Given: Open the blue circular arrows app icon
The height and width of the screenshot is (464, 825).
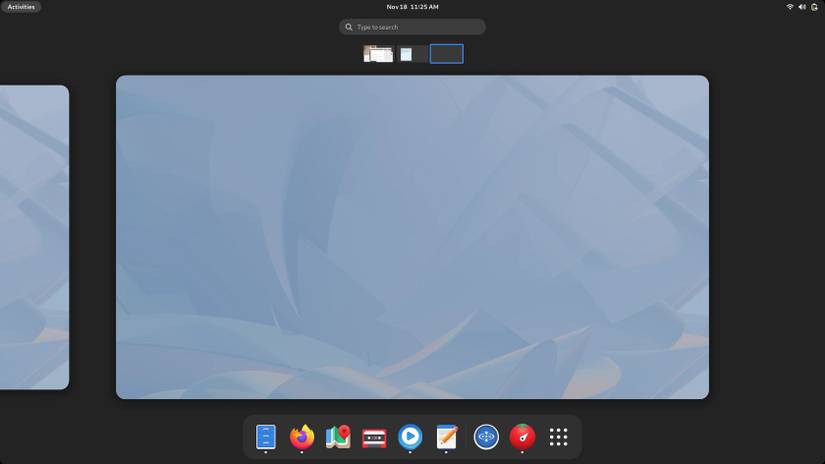Looking at the screenshot, I should coord(486,437).
